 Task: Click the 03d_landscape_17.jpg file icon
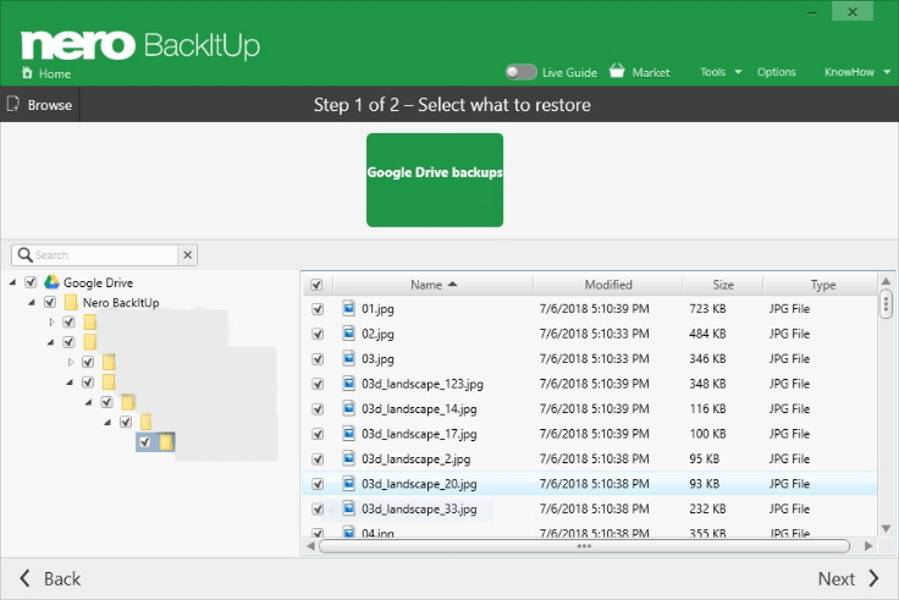[x=349, y=434]
